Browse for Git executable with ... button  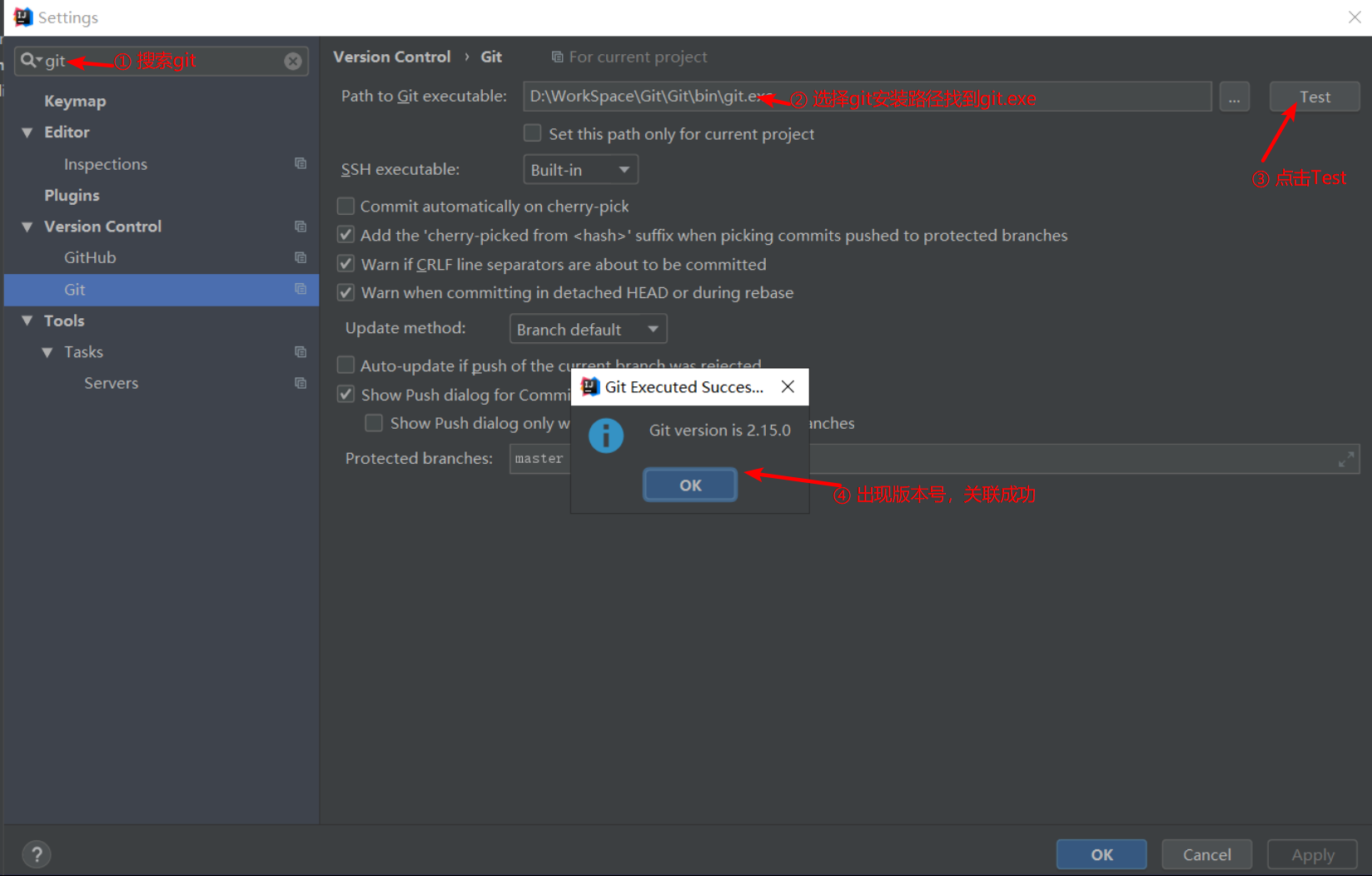tap(1234, 97)
